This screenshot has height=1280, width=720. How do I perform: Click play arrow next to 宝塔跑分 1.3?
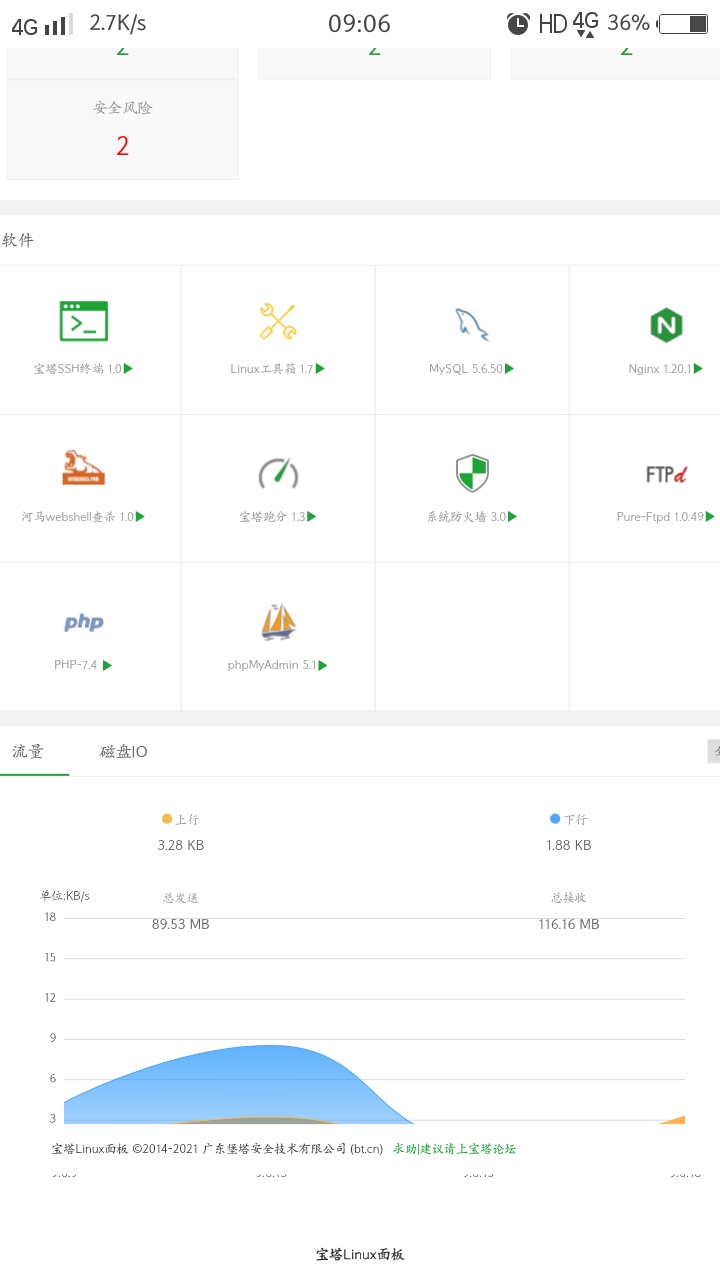point(312,516)
